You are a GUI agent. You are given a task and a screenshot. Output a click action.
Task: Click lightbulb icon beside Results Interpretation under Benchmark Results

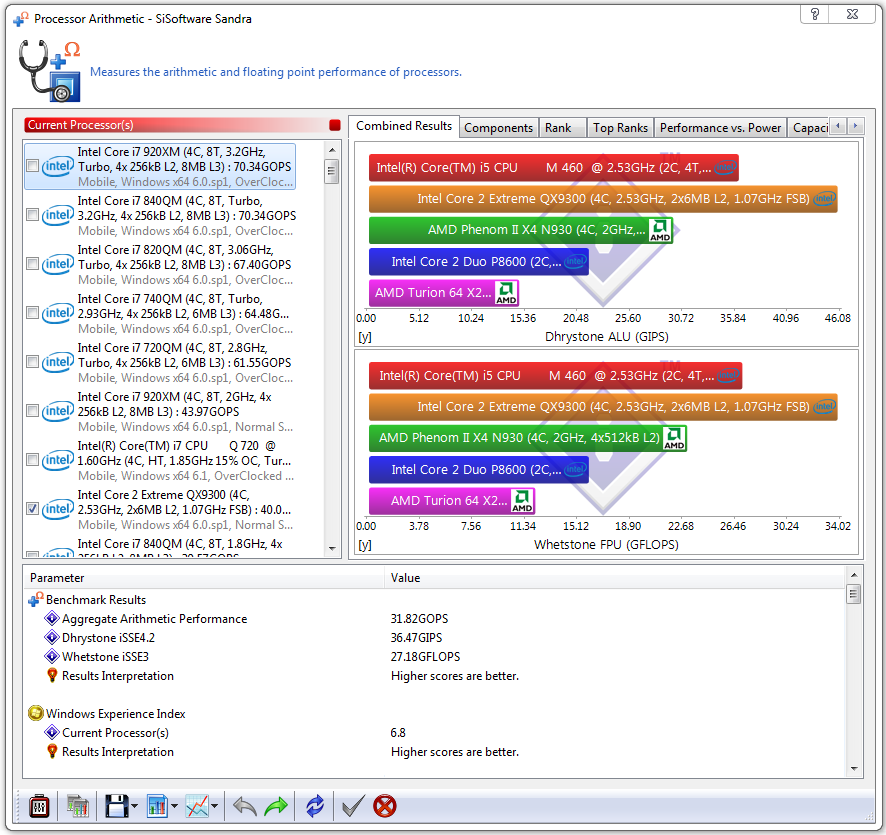(52, 675)
